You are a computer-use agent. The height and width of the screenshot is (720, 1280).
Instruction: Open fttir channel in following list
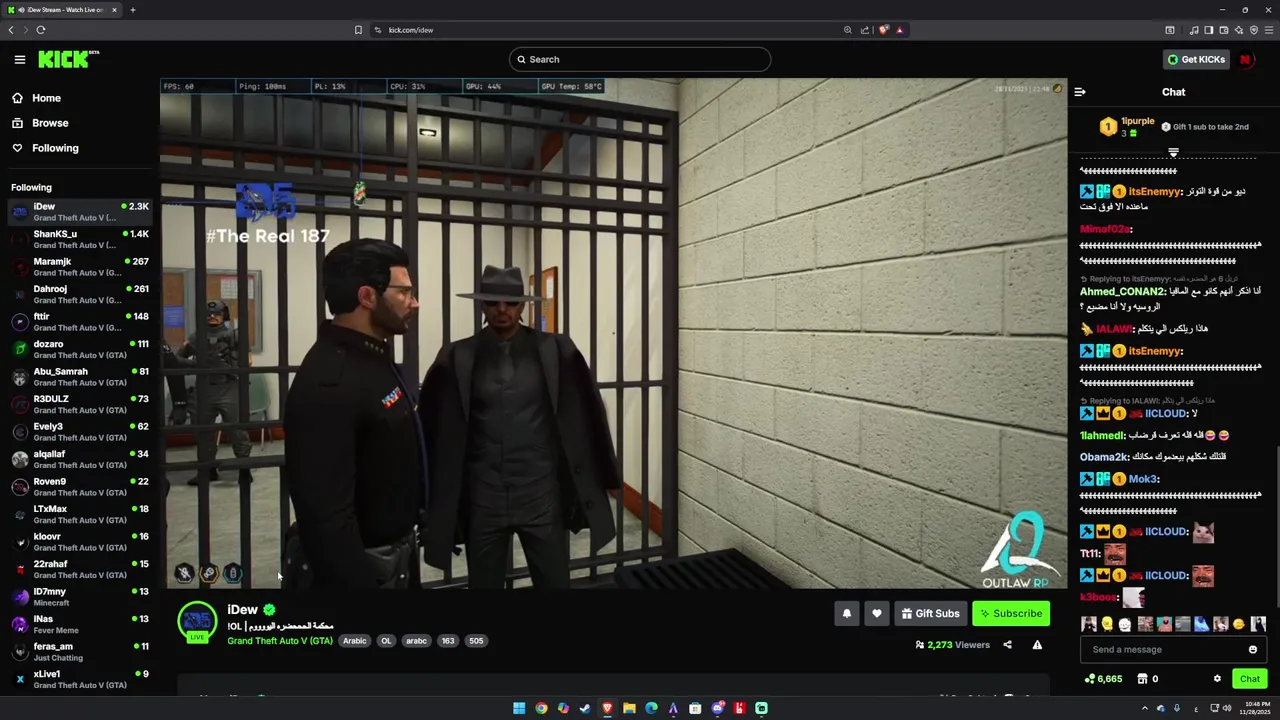(x=80, y=322)
